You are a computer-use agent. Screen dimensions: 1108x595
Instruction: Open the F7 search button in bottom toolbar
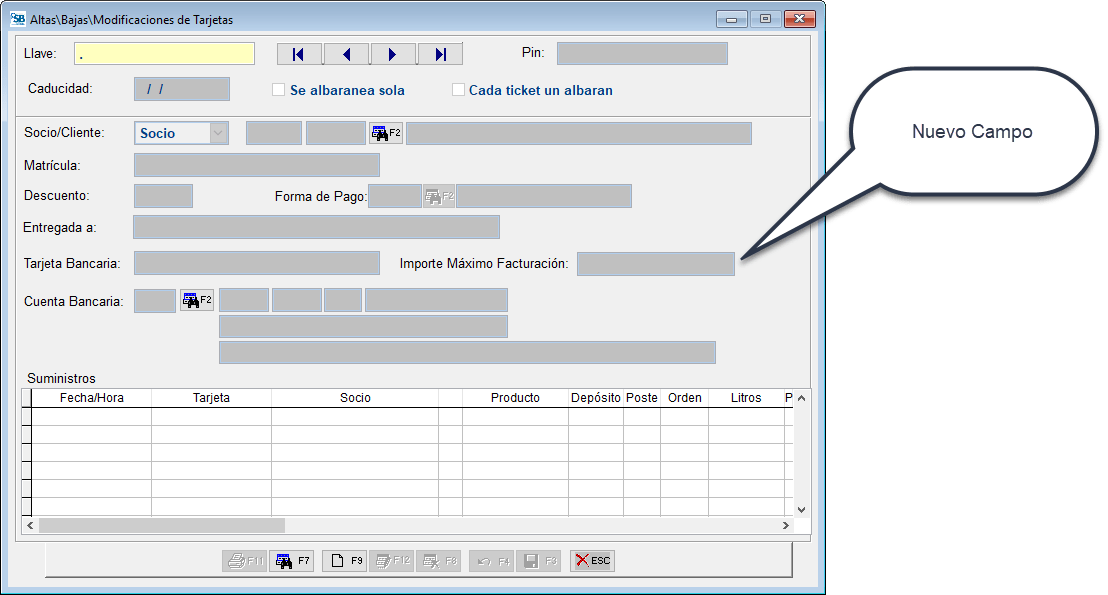(x=292, y=561)
